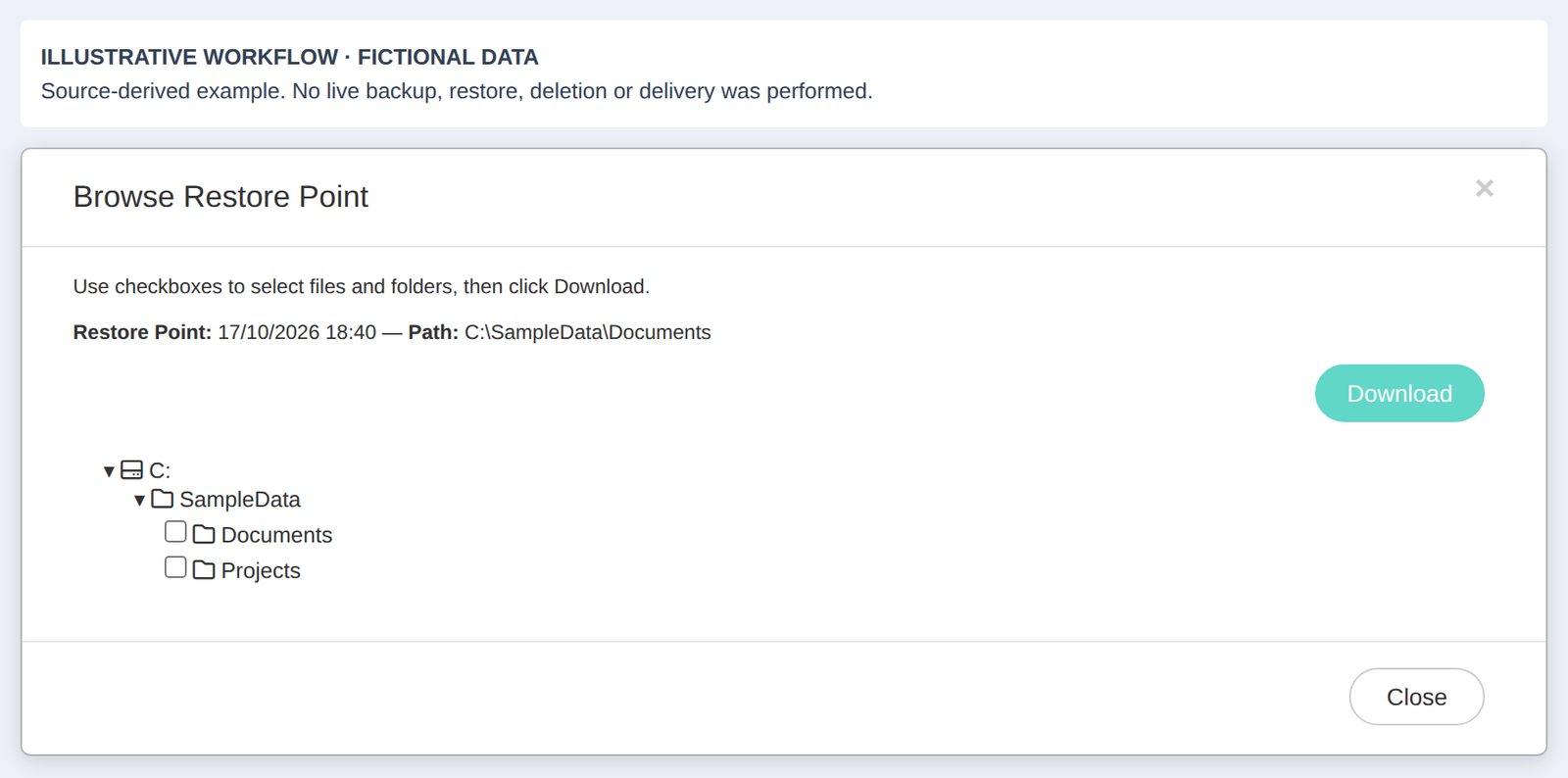Tick the Projects folder checkbox
1568x778 pixels.
pos(175,566)
